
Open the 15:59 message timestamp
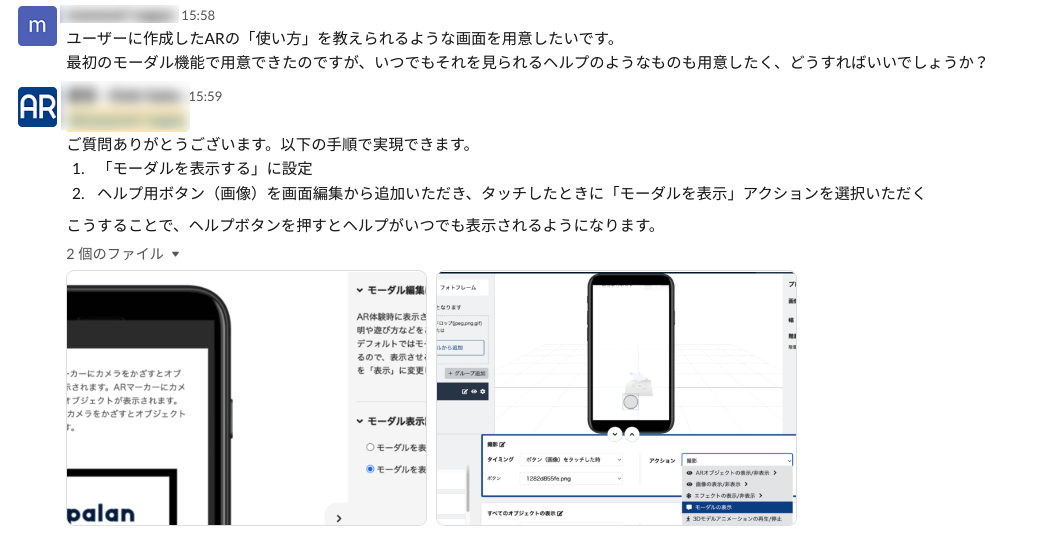tap(205, 96)
